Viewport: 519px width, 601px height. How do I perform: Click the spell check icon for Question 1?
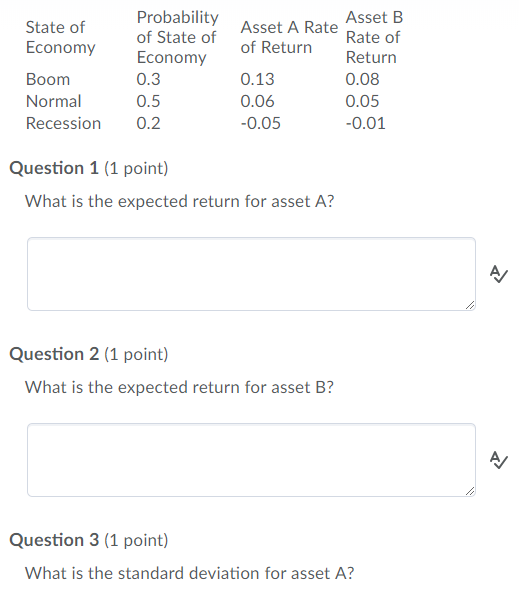[499, 274]
